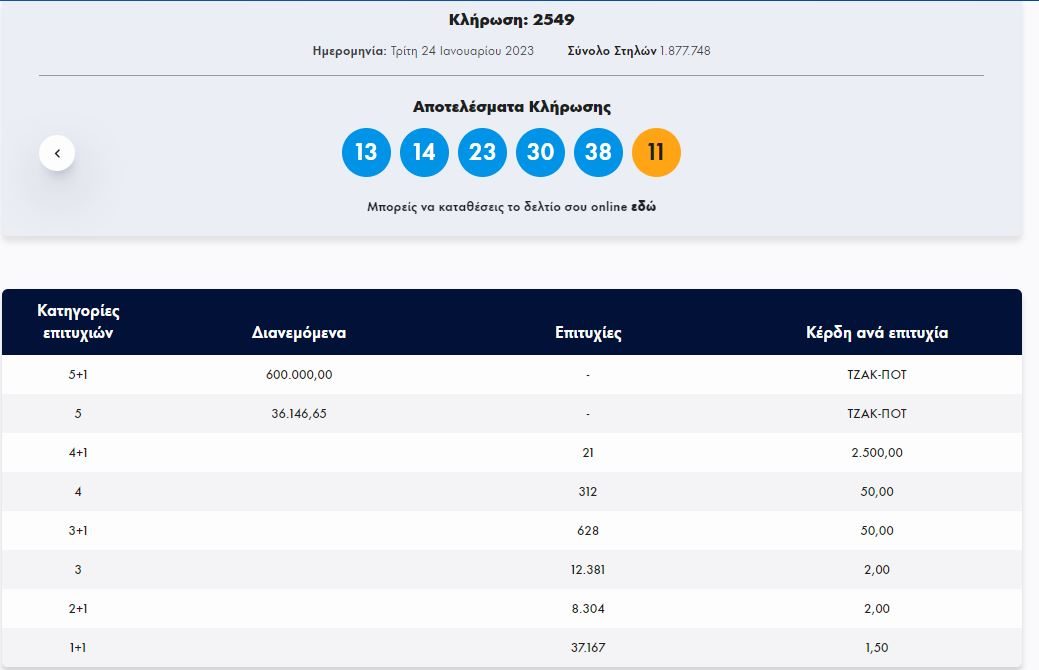The width and height of the screenshot is (1039, 670).
Task: Click the ball with number 14
Action: [424, 152]
